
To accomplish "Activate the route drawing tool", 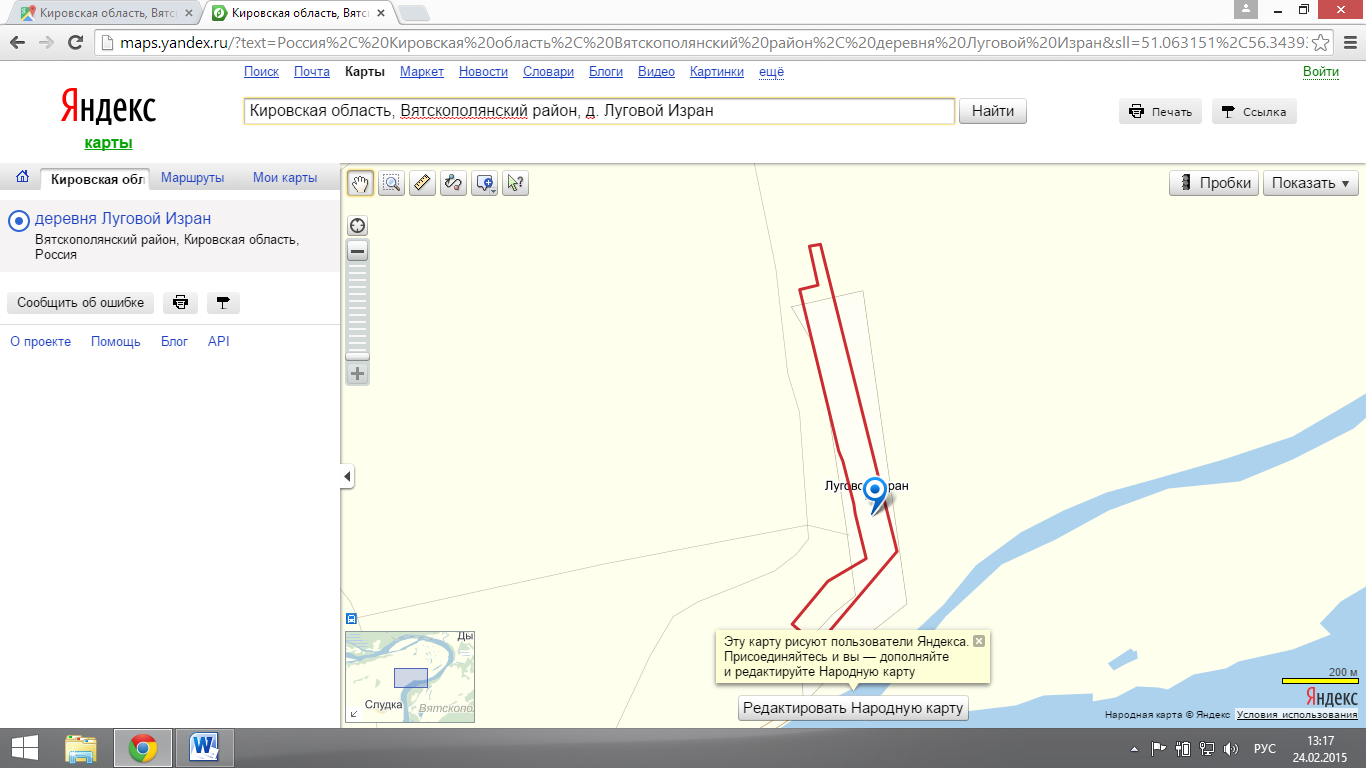I will (453, 183).
